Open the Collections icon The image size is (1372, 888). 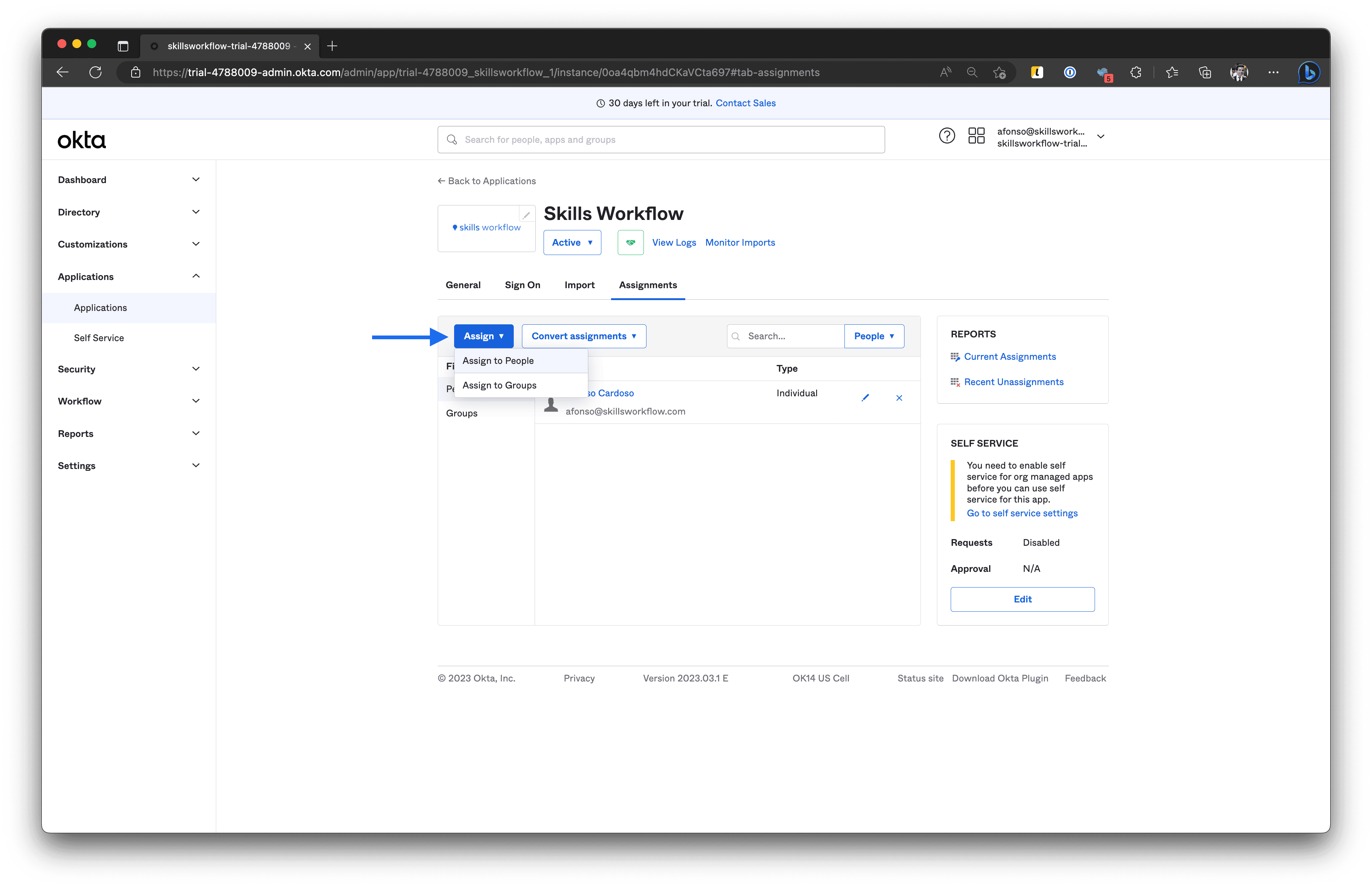[1205, 72]
